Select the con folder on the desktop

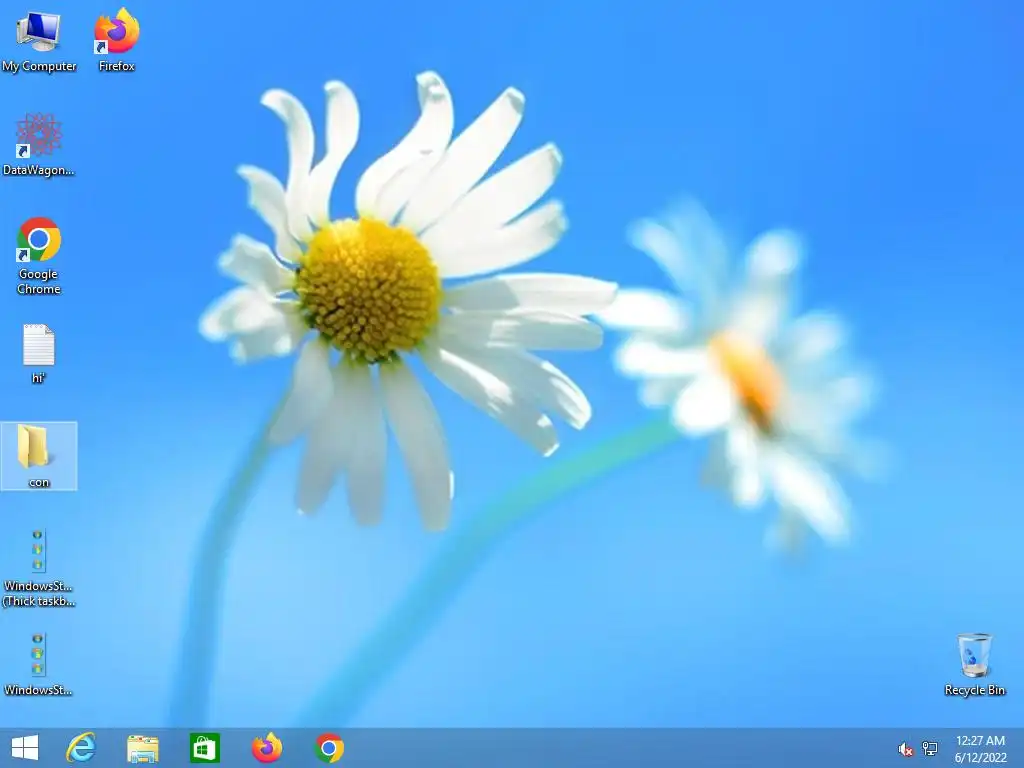pyautogui.click(x=39, y=456)
